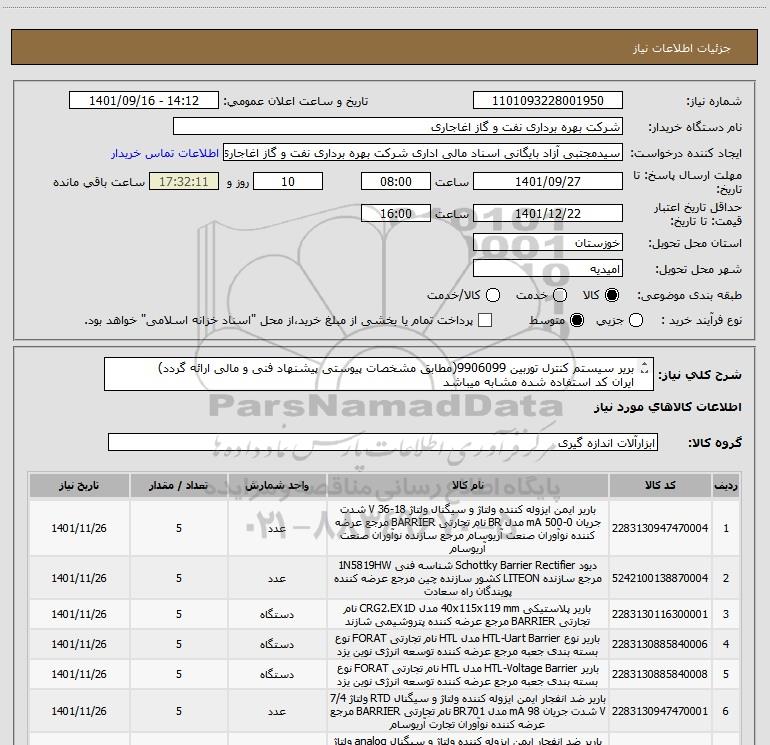The width and height of the screenshot is (770, 745).
Task: Click the response deadline date 1401/09/27
Action: point(548,181)
